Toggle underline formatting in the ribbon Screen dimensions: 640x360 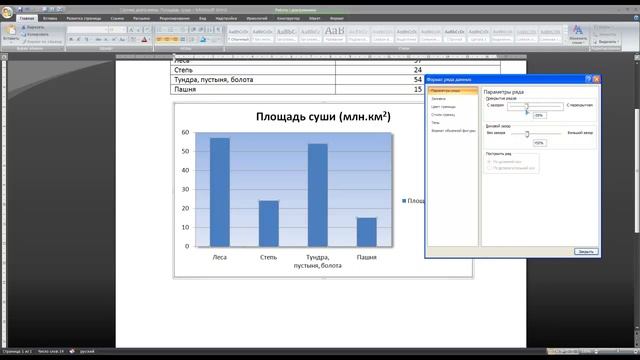(86, 40)
